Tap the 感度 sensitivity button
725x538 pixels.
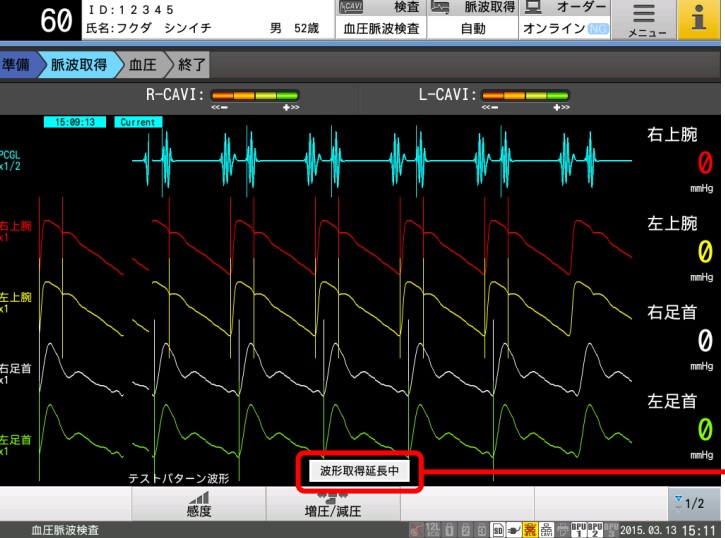[x=199, y=503]
